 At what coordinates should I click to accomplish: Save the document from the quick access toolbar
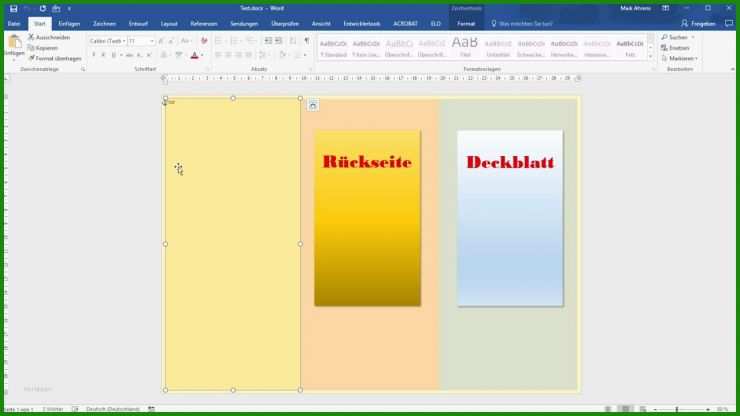[x=13, y=8]
